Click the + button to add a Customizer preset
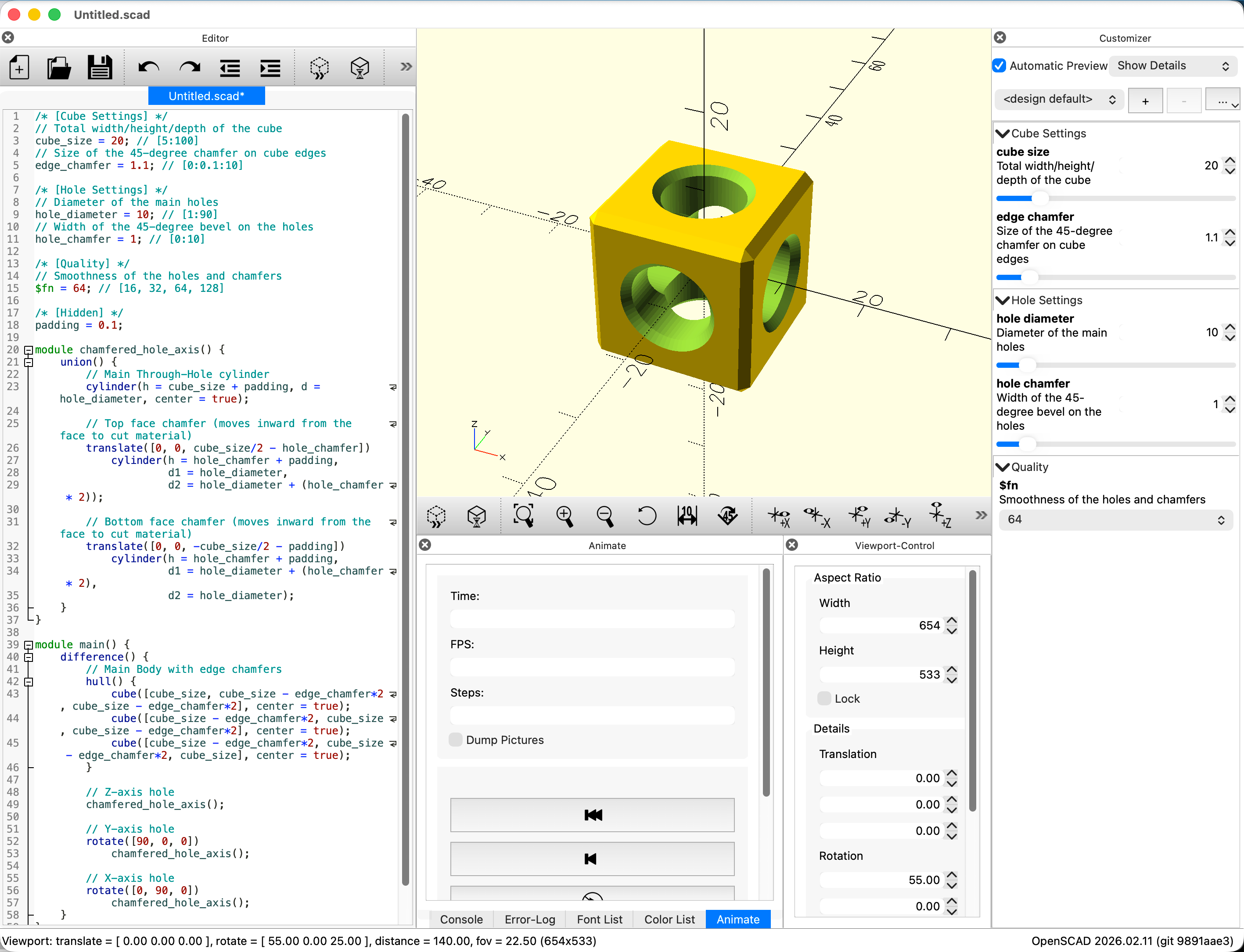This screenshot has height=952, width=1244. pyautogui.click(x=1145, y=101)
